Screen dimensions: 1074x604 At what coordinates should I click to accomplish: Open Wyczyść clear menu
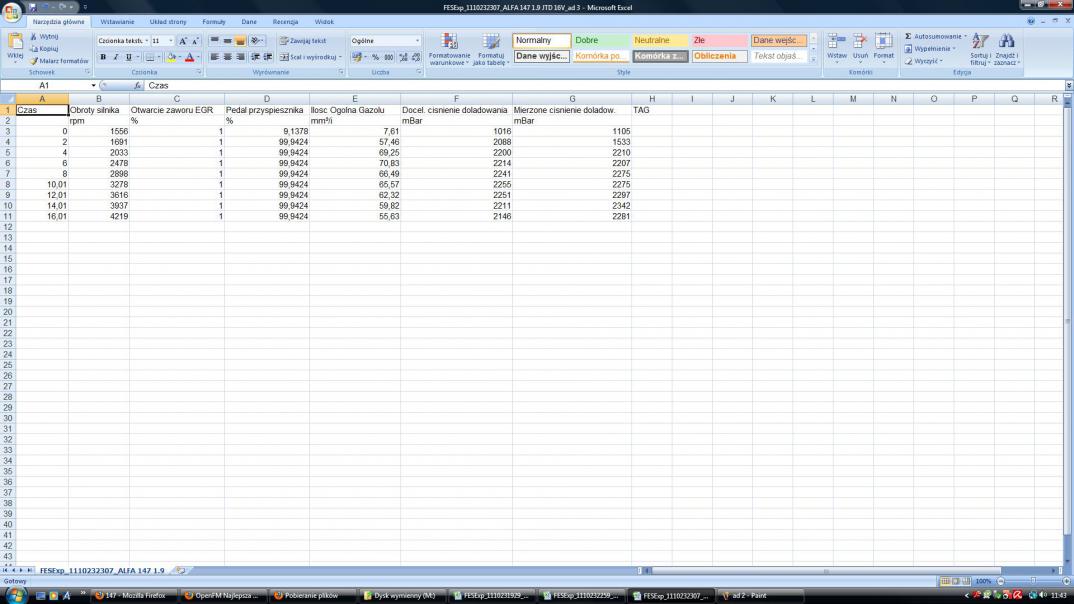point(923,61)
